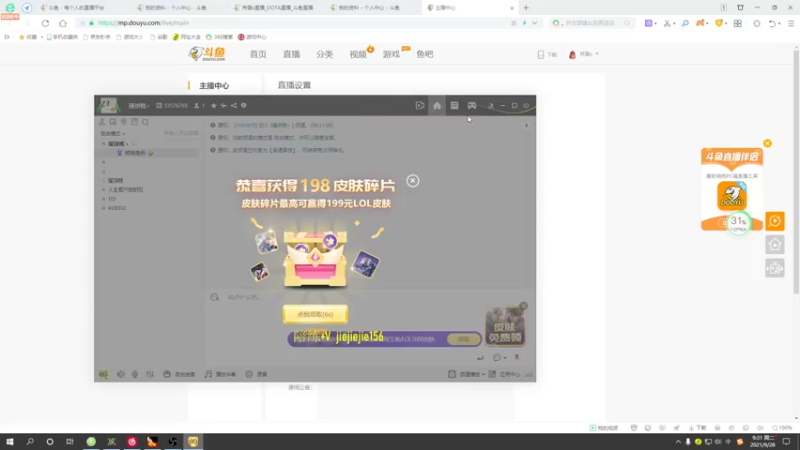Click the browser home button
800x450 pixels.
point(63,23)
